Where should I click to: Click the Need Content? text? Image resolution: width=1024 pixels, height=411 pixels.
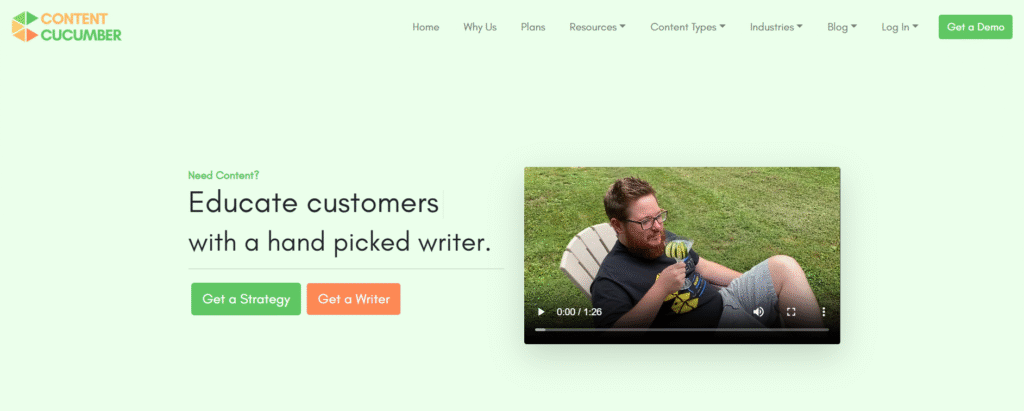tap(223, 175)
